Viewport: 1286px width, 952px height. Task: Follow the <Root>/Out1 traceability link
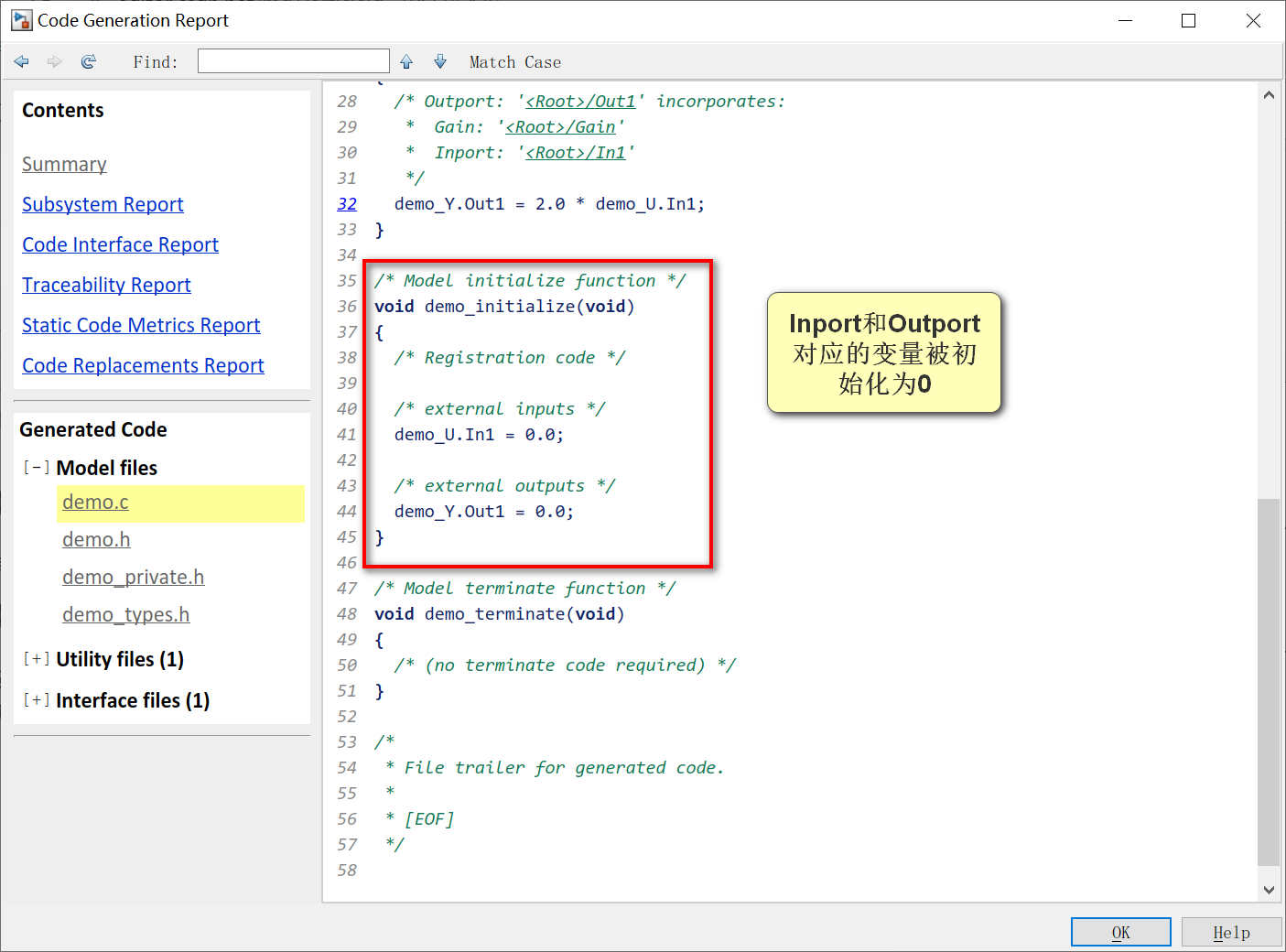click(580, 102)
